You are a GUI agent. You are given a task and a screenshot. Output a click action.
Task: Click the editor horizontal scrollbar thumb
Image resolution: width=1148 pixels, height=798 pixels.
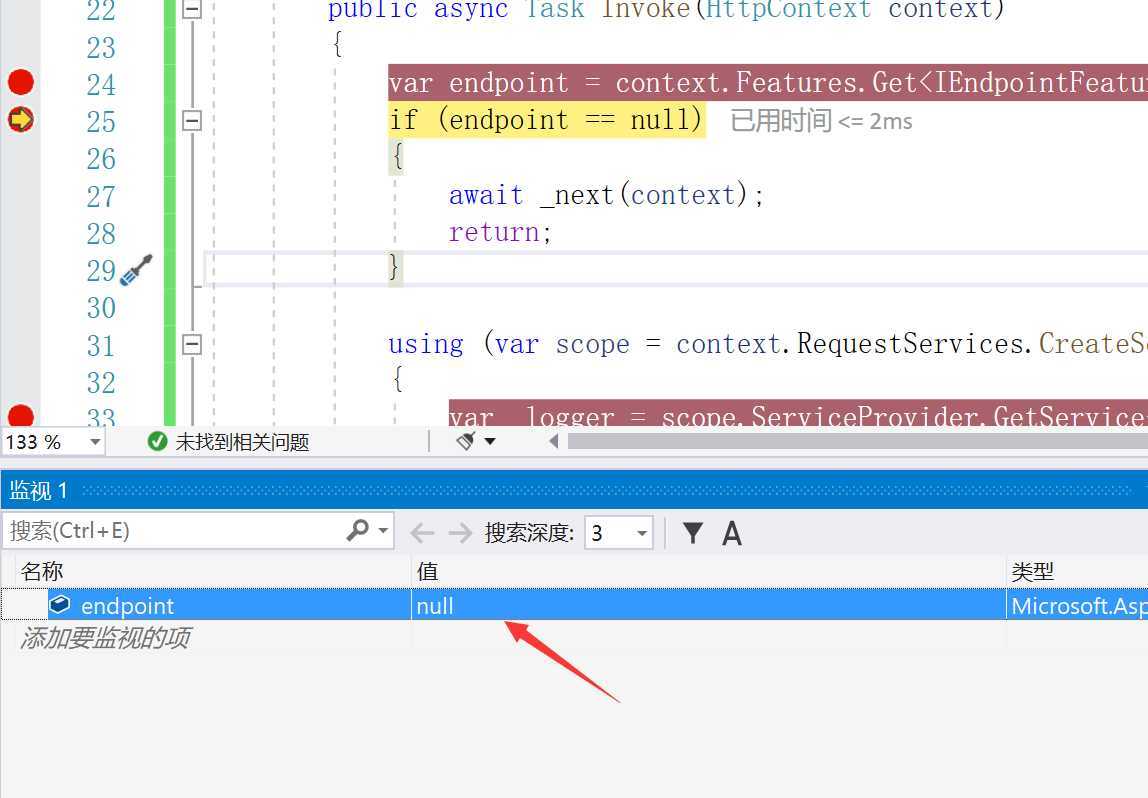click(858, 441)
